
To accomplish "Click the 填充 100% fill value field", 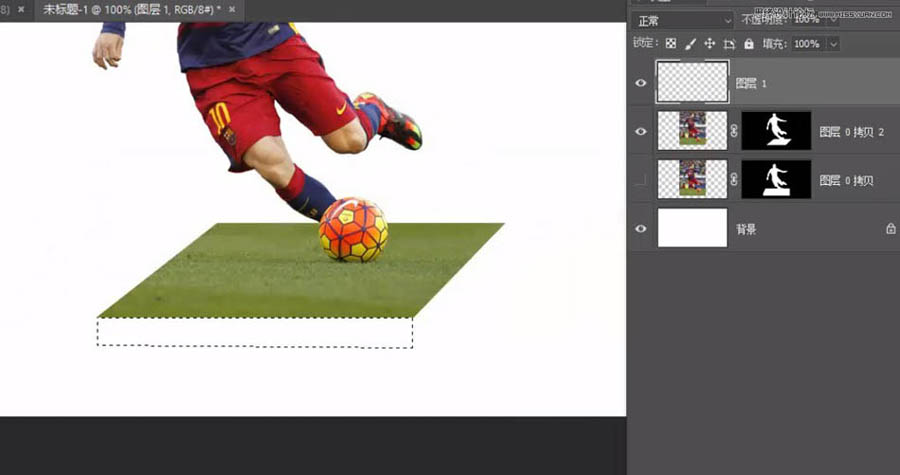I will click(806, 44).
